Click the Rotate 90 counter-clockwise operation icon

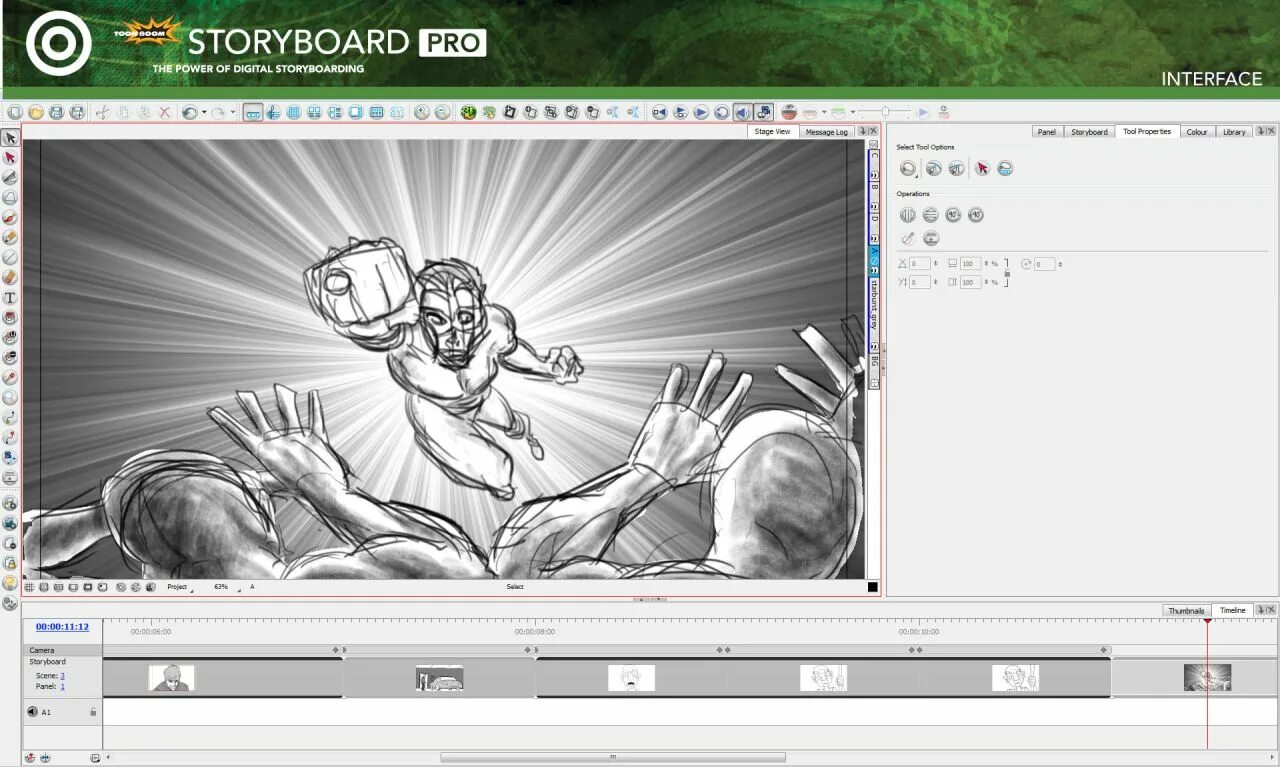click(976, 215)
